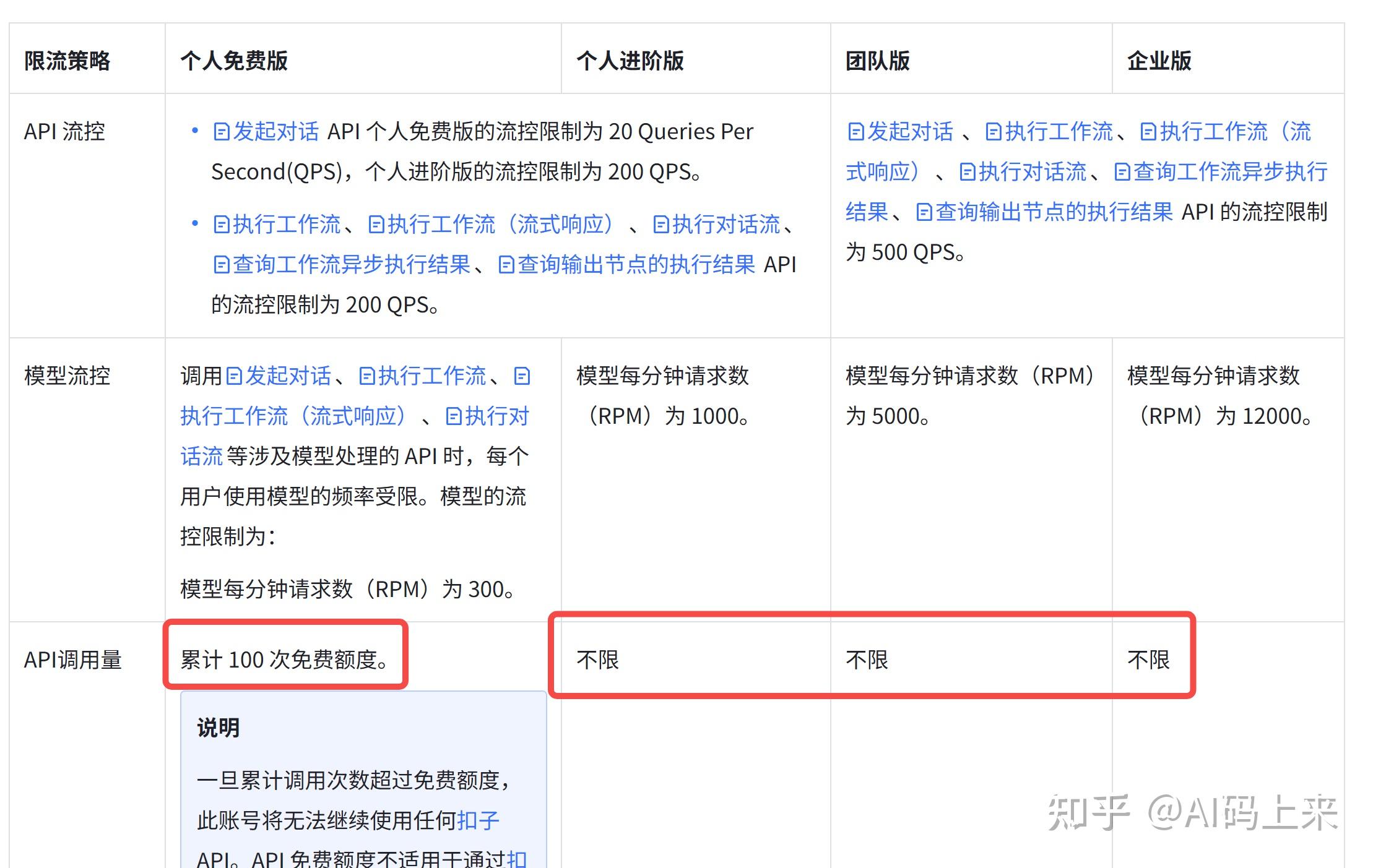
Task: Click 查询输出节点的执行结果 link in the free-tier cell
Action: coord(636,264)
